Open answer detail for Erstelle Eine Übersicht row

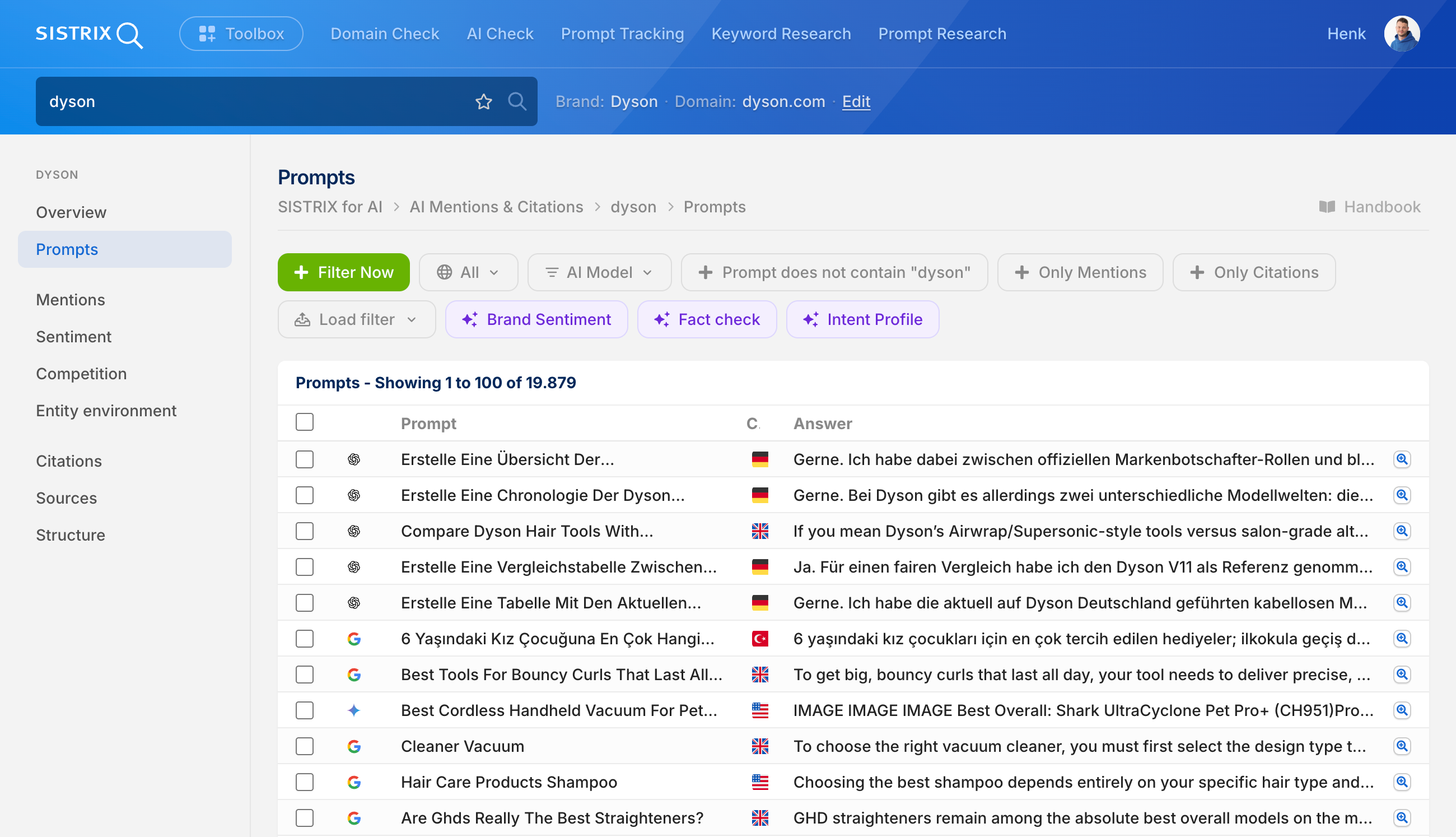pos(1402,459)
